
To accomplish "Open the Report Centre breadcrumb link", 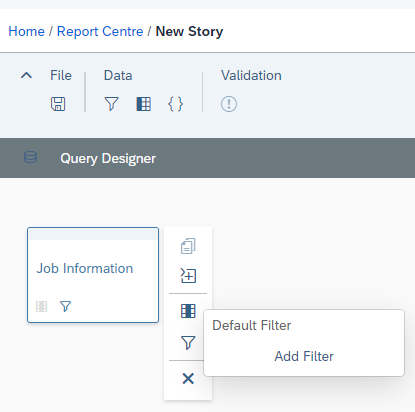I will pyautogui.click(x=100, y=31).
